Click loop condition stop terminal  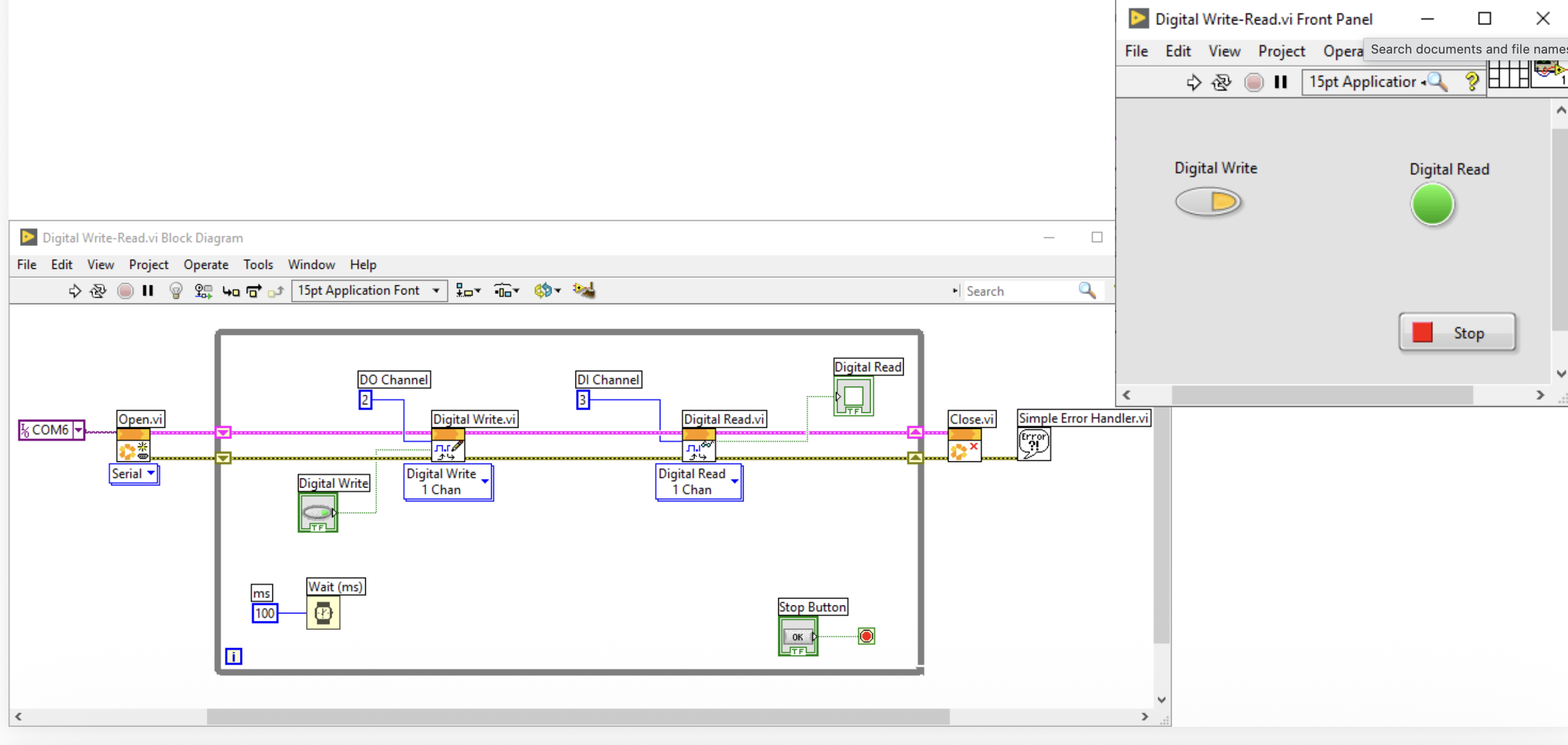(x=866, y=637)
